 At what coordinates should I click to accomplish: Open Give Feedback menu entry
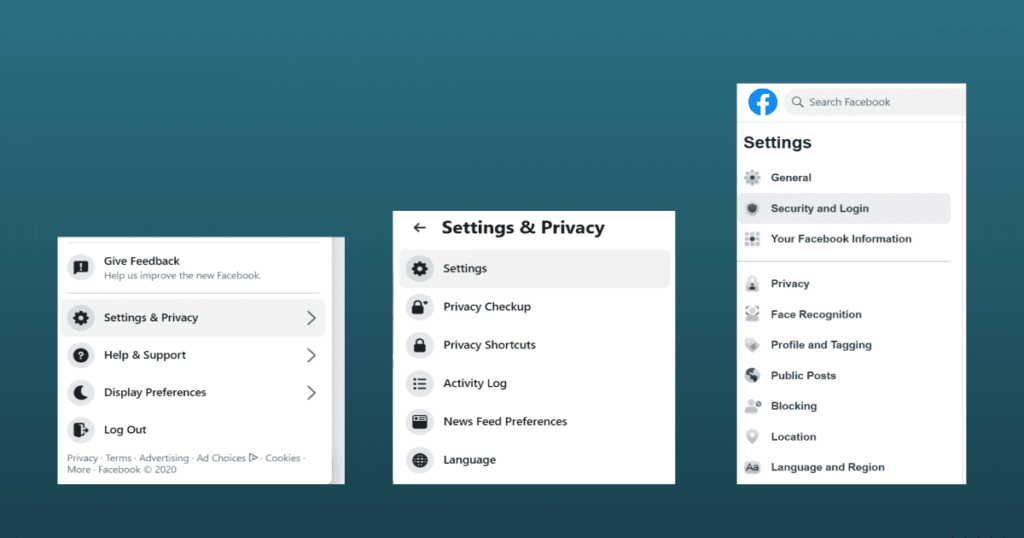(x=193, y=268)
